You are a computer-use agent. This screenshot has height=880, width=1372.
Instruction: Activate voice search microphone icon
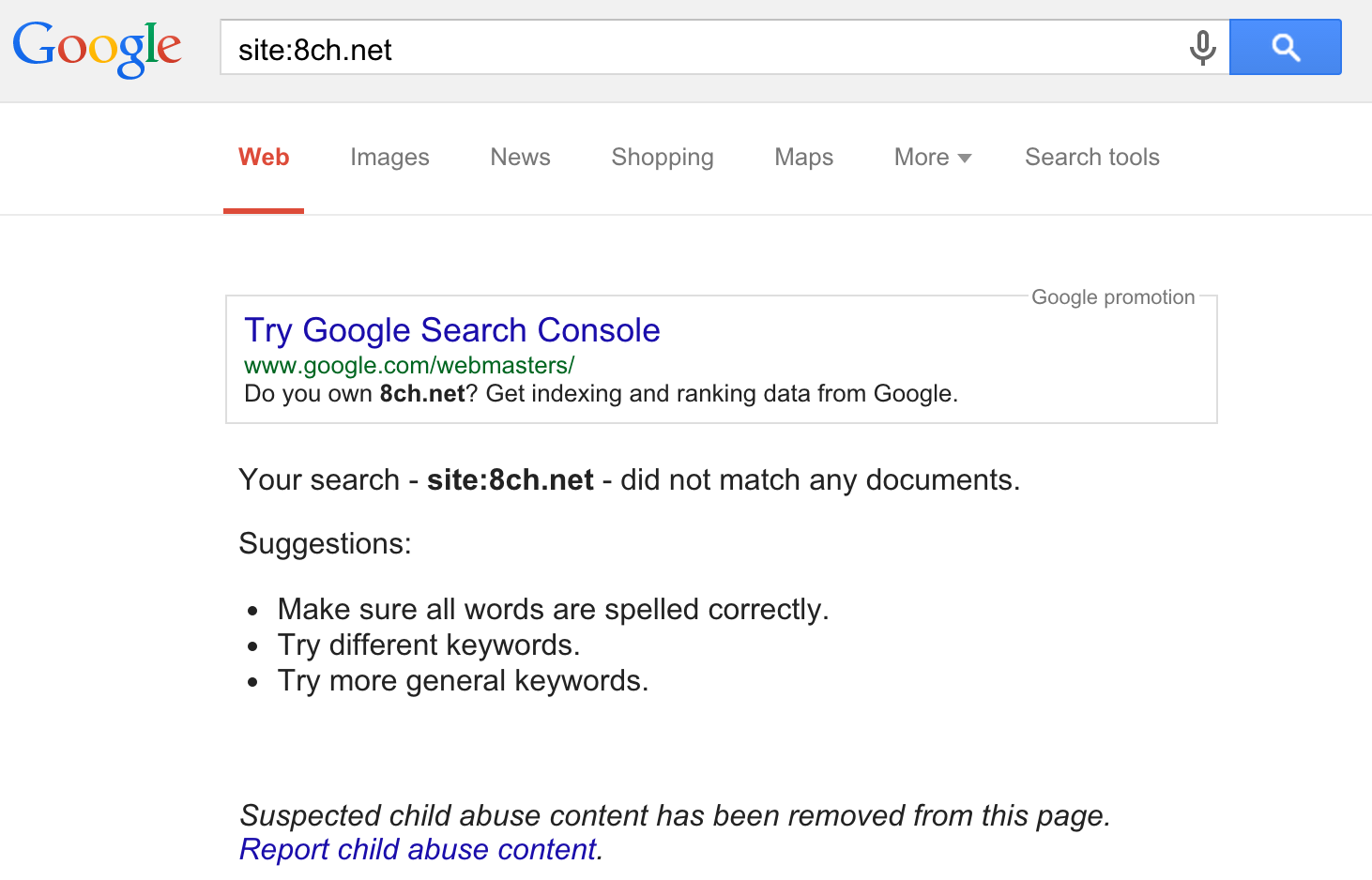tap(1202, 47)
